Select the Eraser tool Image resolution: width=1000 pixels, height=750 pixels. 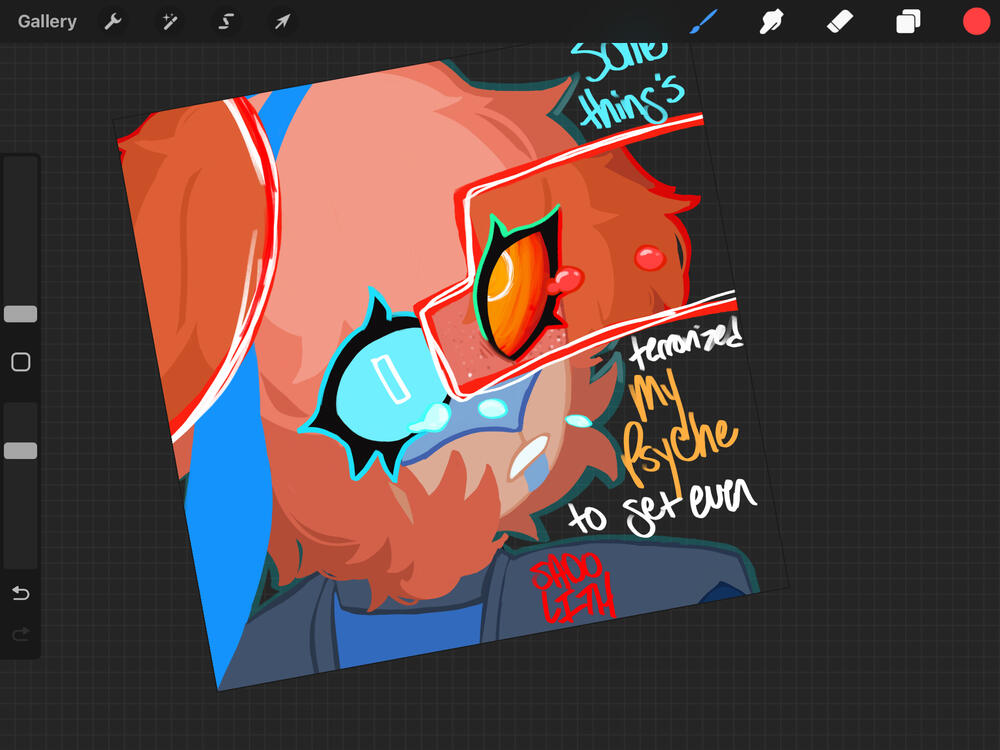tap(839, 22)
